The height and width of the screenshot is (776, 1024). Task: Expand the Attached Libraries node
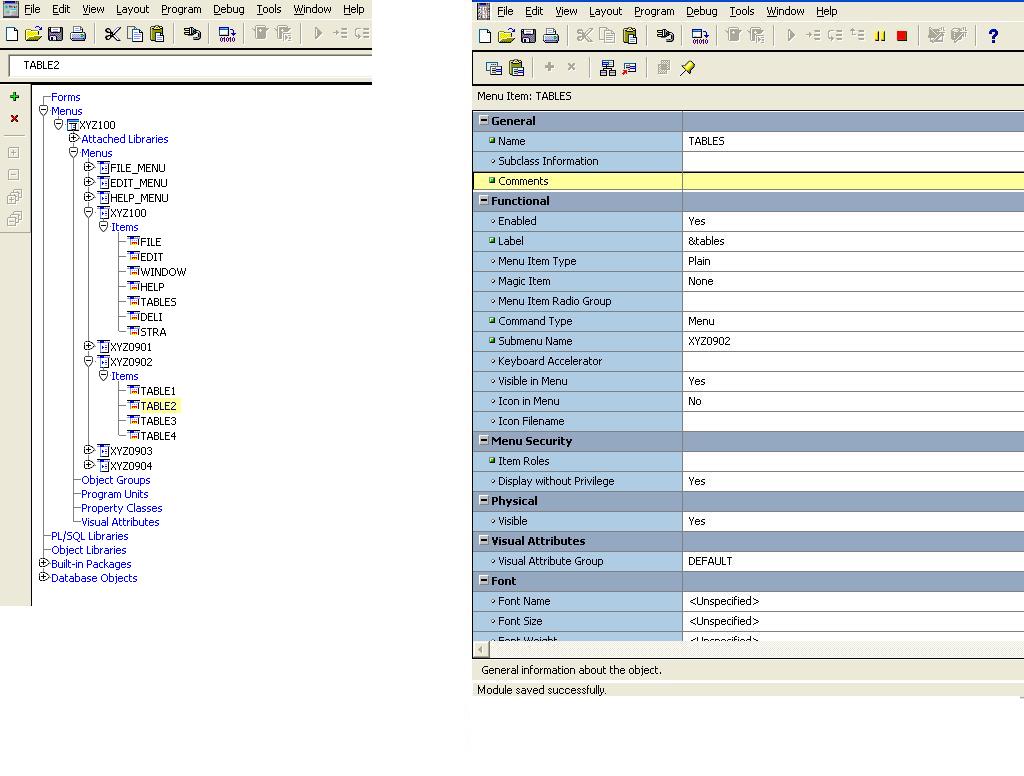pyautogui.click(x=74, y=138)
